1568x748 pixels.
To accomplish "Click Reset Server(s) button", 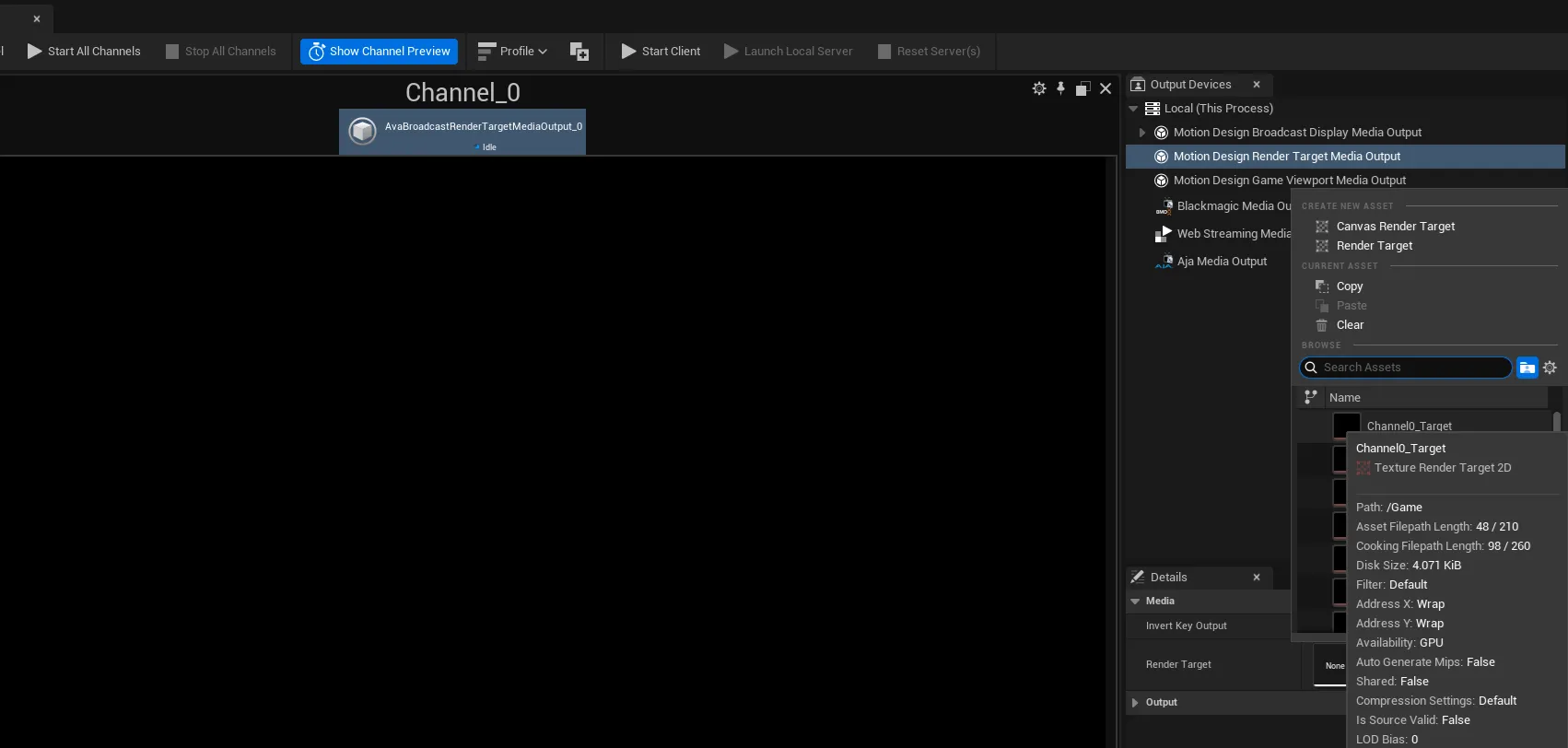I will click(x=929, y=52).
